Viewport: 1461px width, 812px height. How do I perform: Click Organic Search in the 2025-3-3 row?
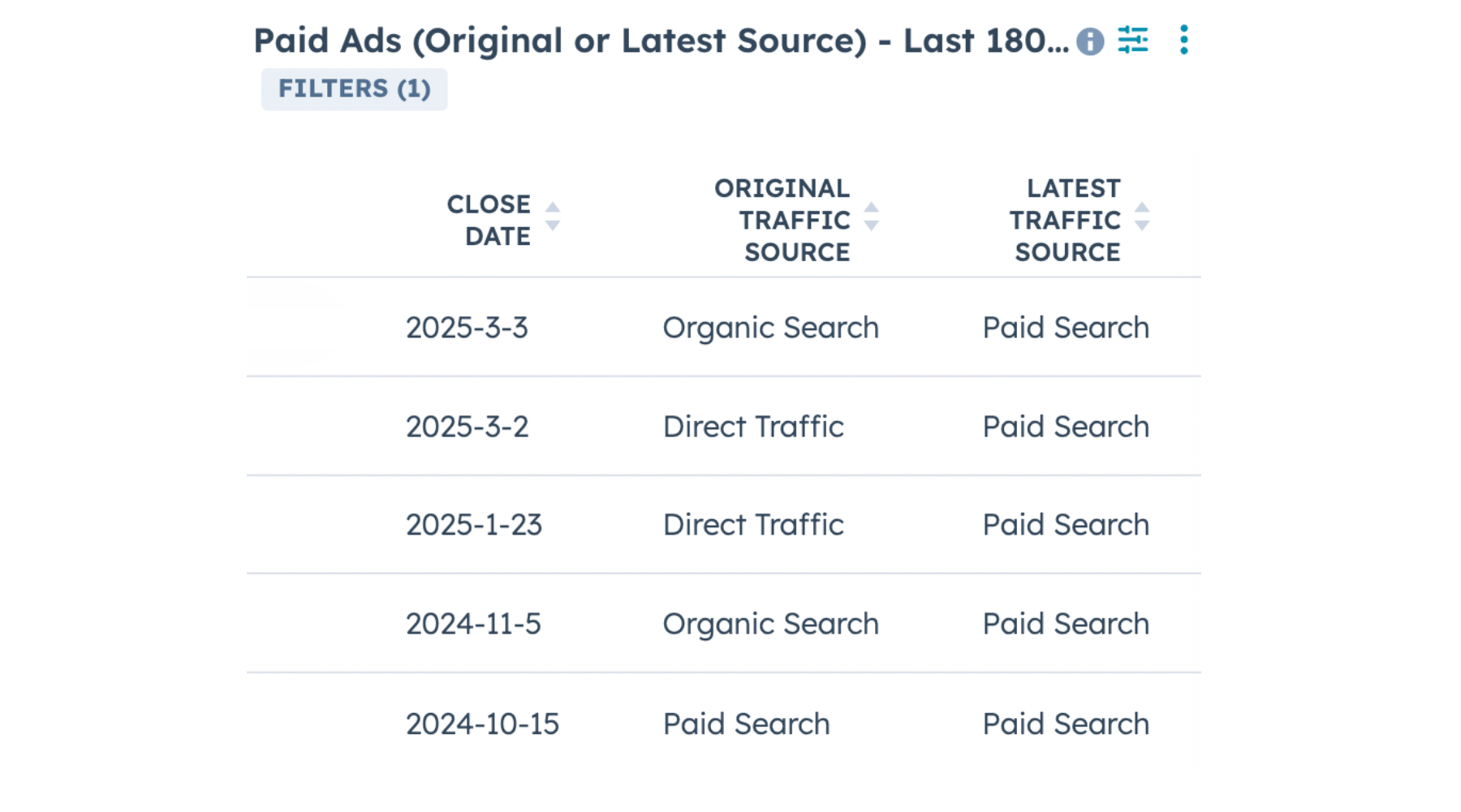(x=770, y=328)
